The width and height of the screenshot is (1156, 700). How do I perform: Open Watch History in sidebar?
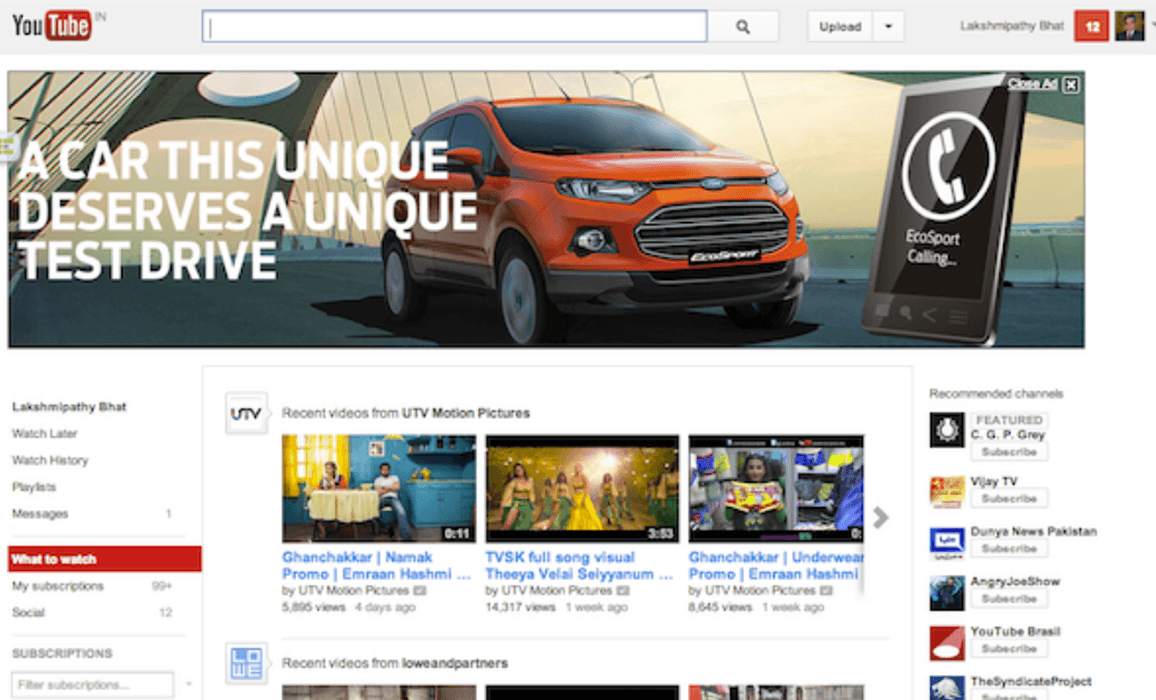pos(50,460)
